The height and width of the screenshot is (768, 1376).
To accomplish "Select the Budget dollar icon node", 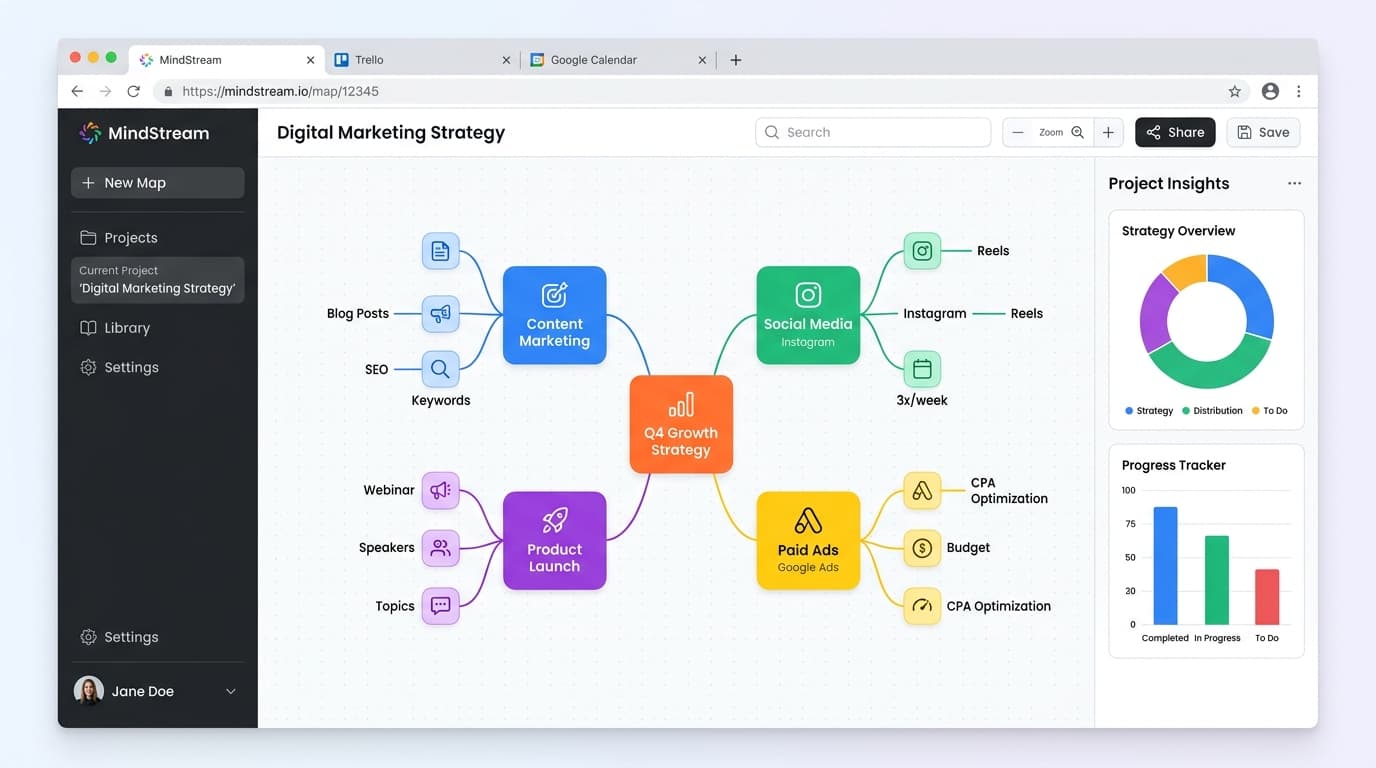I will pos(922,548).
